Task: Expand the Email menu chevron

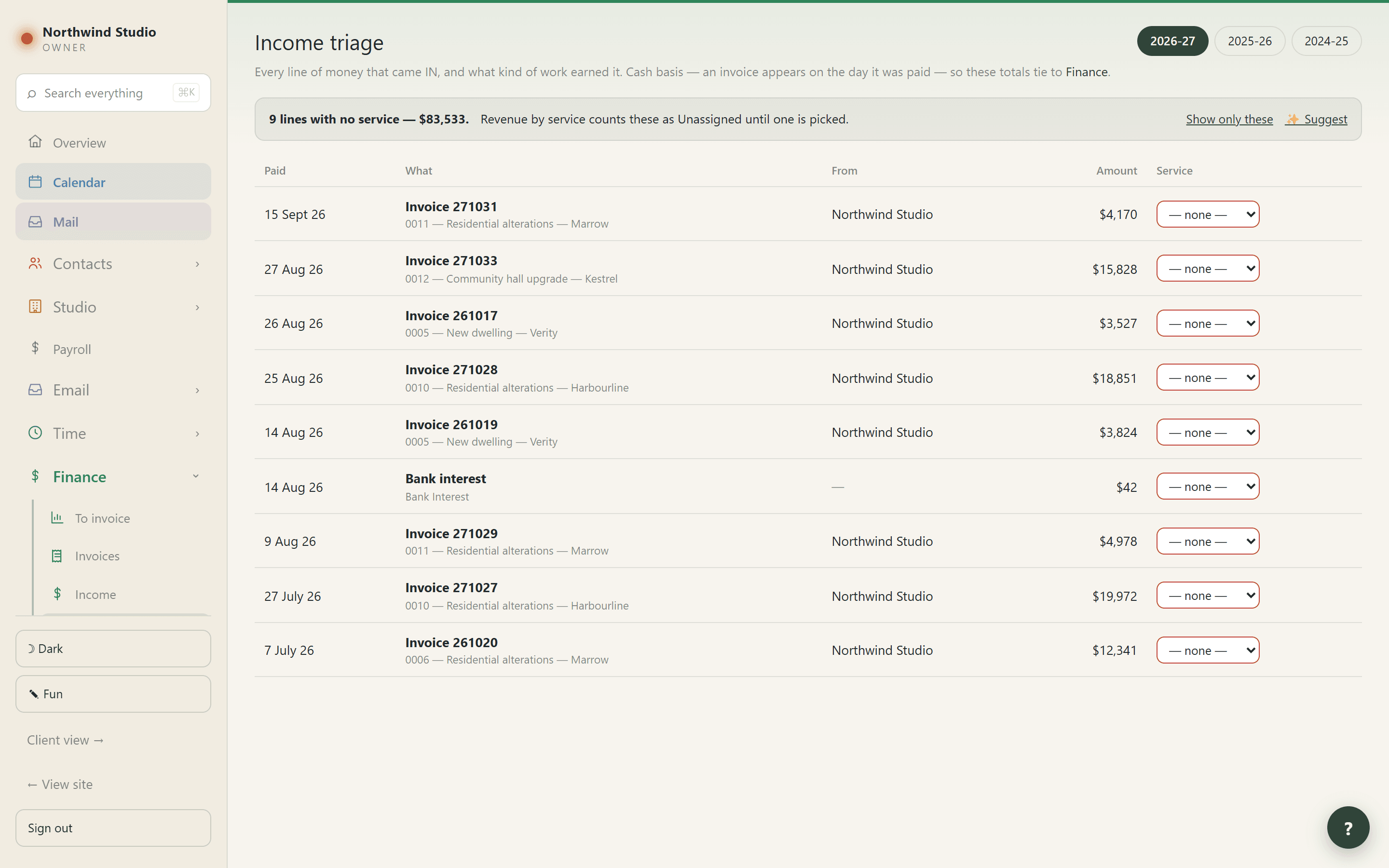Action: [x=197, y=391]
